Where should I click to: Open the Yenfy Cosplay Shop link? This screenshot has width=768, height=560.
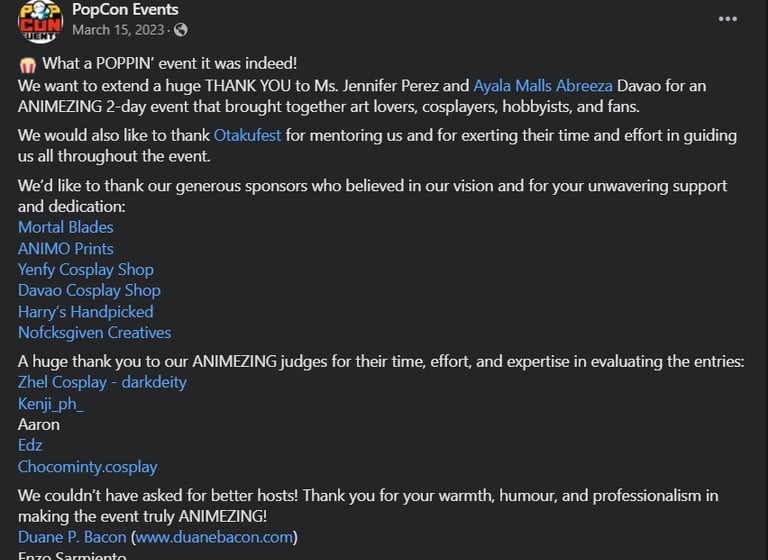point(86,269)
